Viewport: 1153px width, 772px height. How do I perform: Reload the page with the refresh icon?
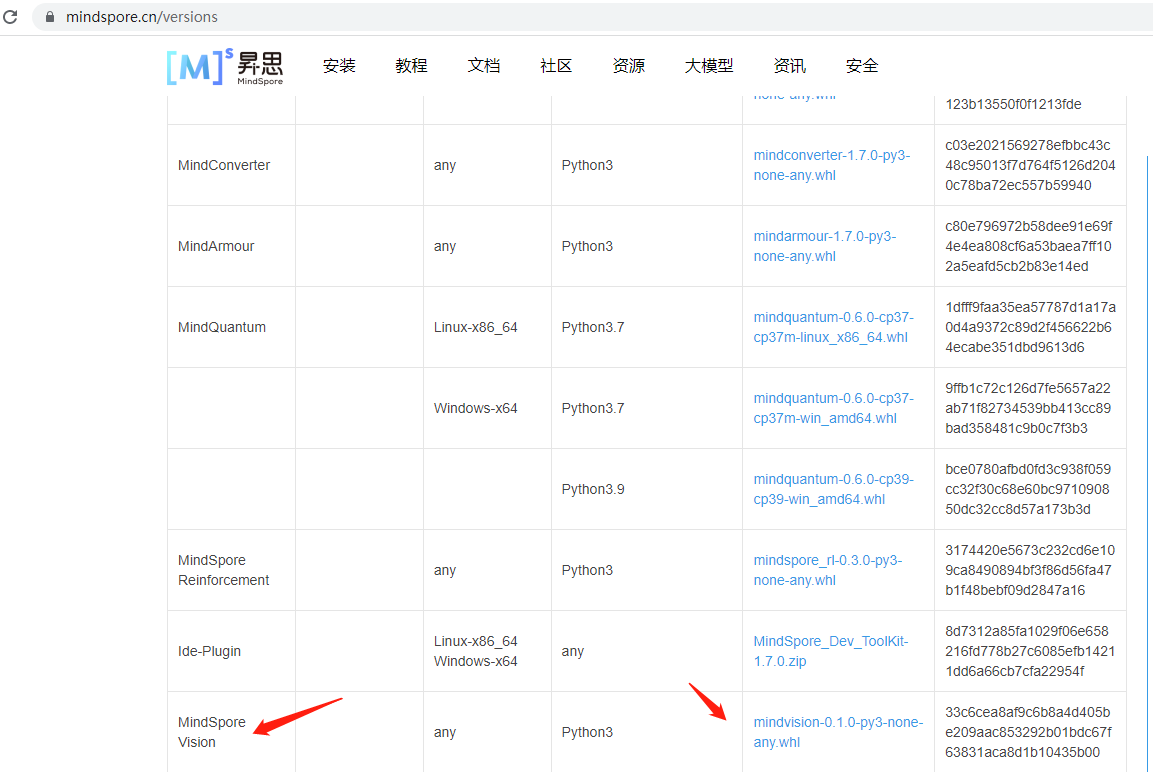pyautogui.click(x=10, y=16)
